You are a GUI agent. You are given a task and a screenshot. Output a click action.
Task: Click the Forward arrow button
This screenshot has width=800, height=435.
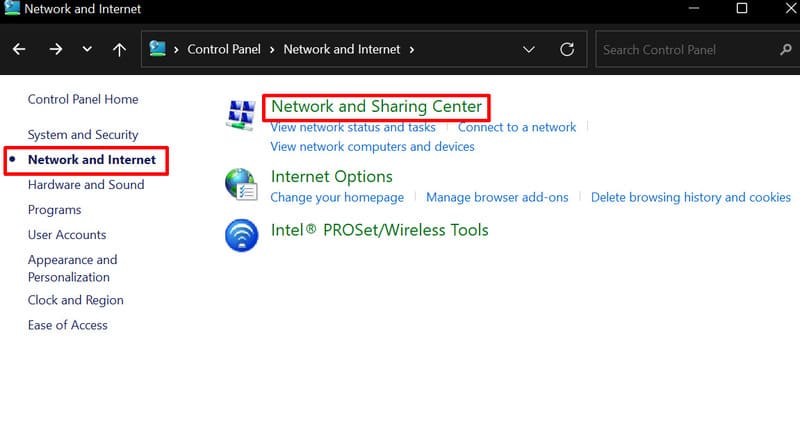pos(56,49)
